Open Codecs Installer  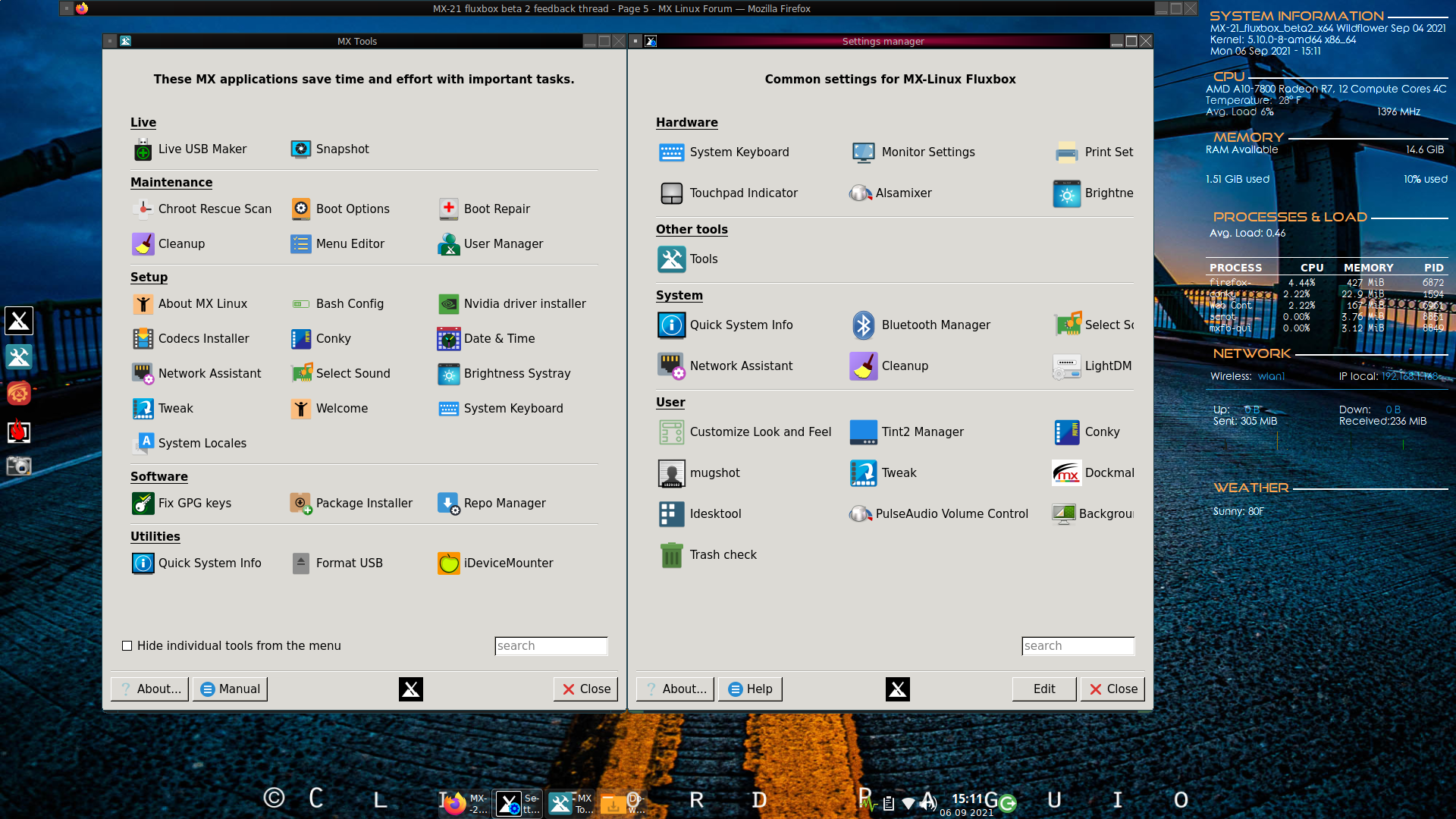tap(190, 338)
